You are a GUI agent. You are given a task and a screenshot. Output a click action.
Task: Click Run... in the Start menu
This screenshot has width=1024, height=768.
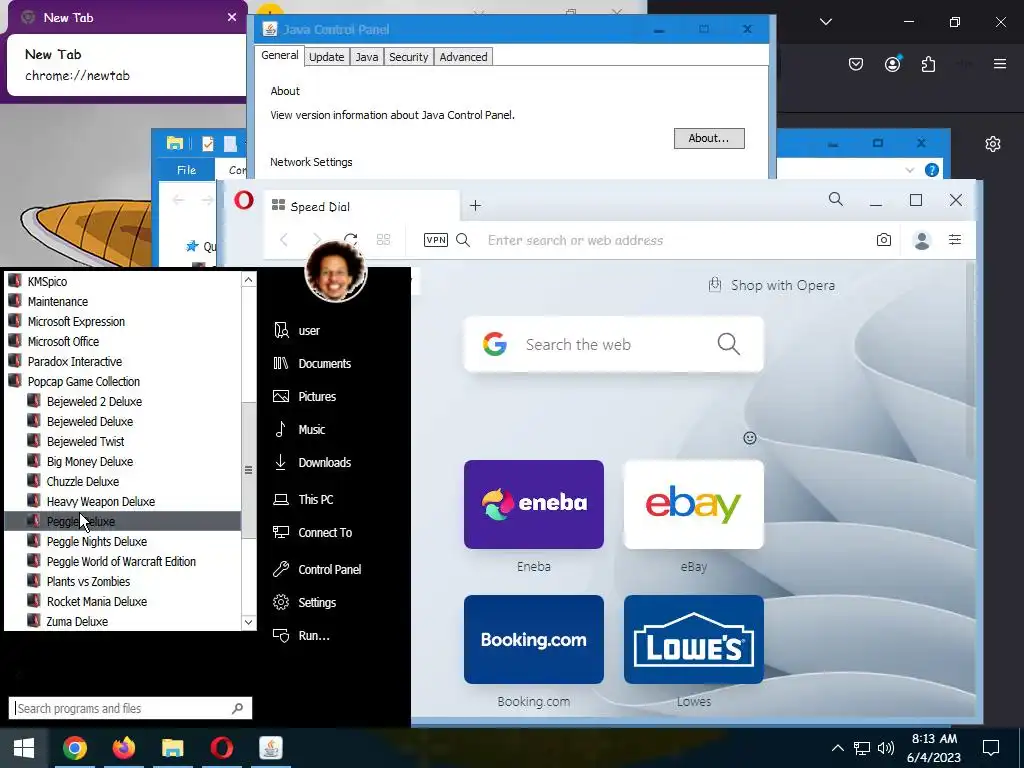[x=313, y=635]
